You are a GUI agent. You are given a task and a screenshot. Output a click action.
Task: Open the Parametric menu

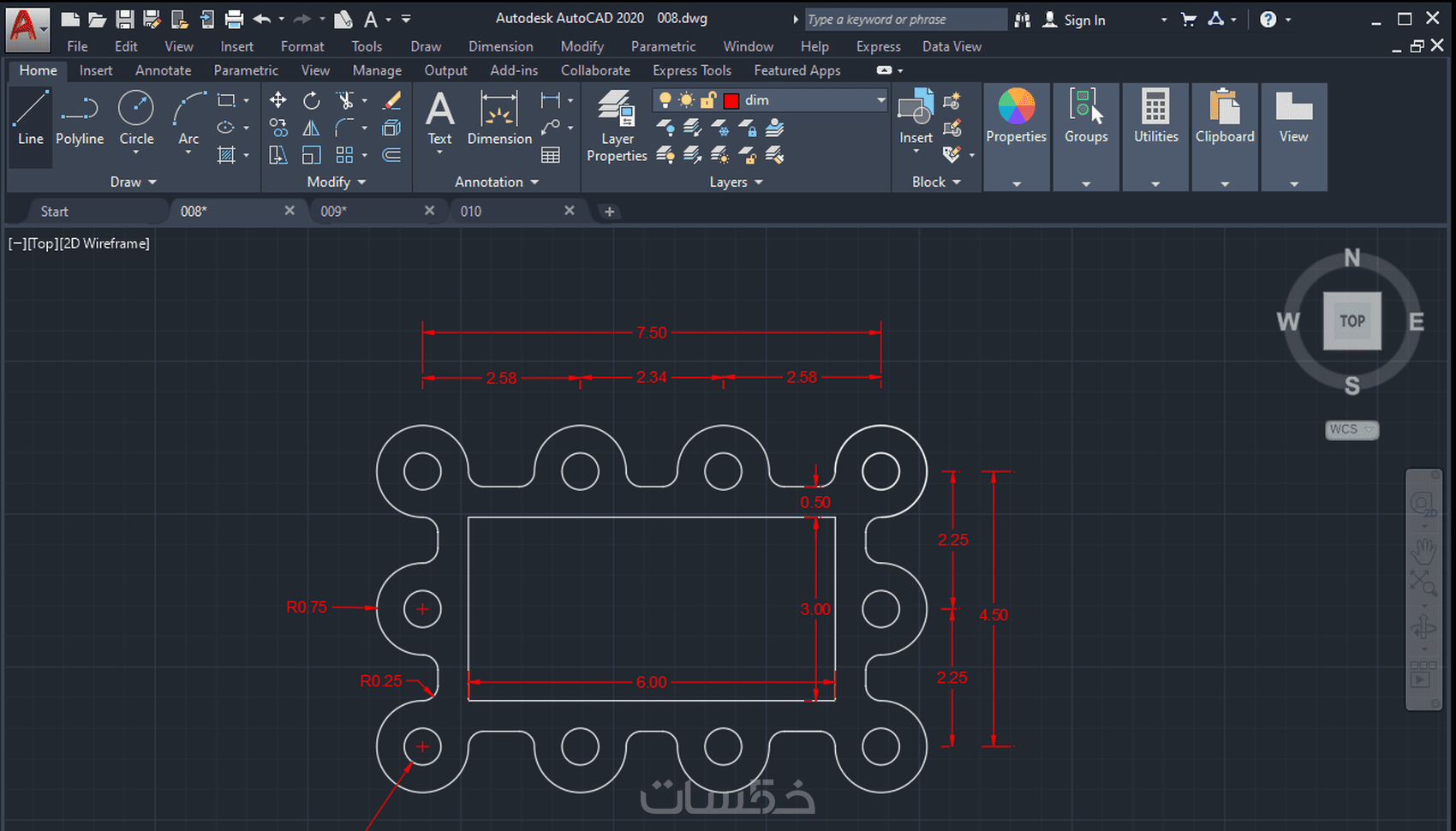663,46
